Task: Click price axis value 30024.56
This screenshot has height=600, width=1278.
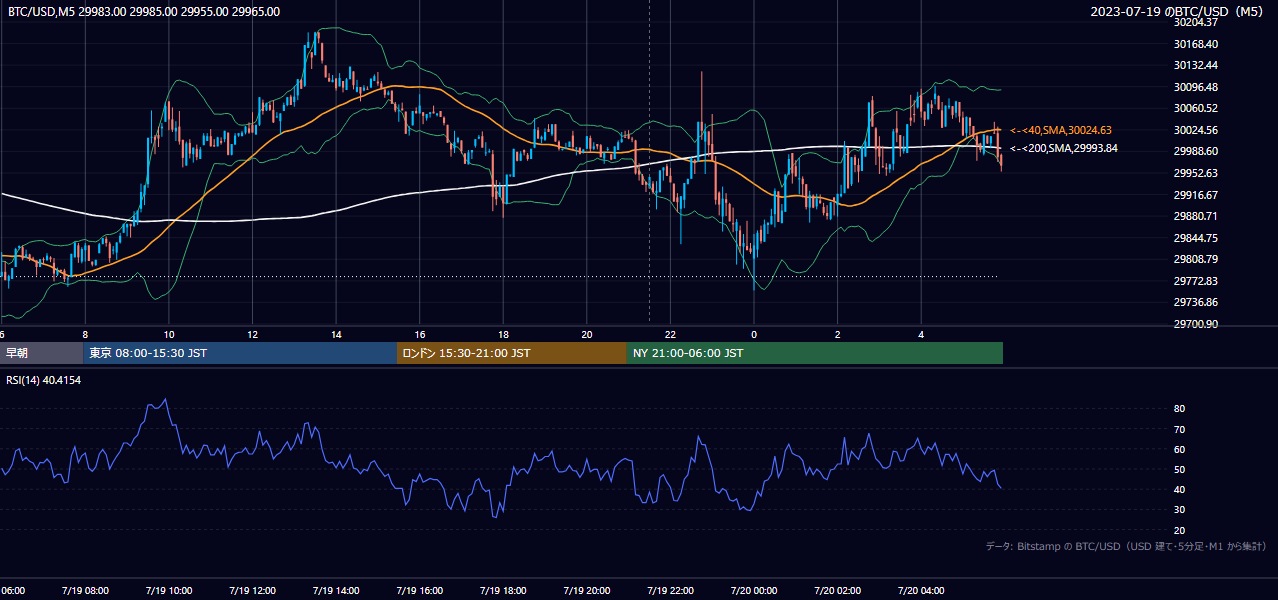Action: pos(1196,130)
